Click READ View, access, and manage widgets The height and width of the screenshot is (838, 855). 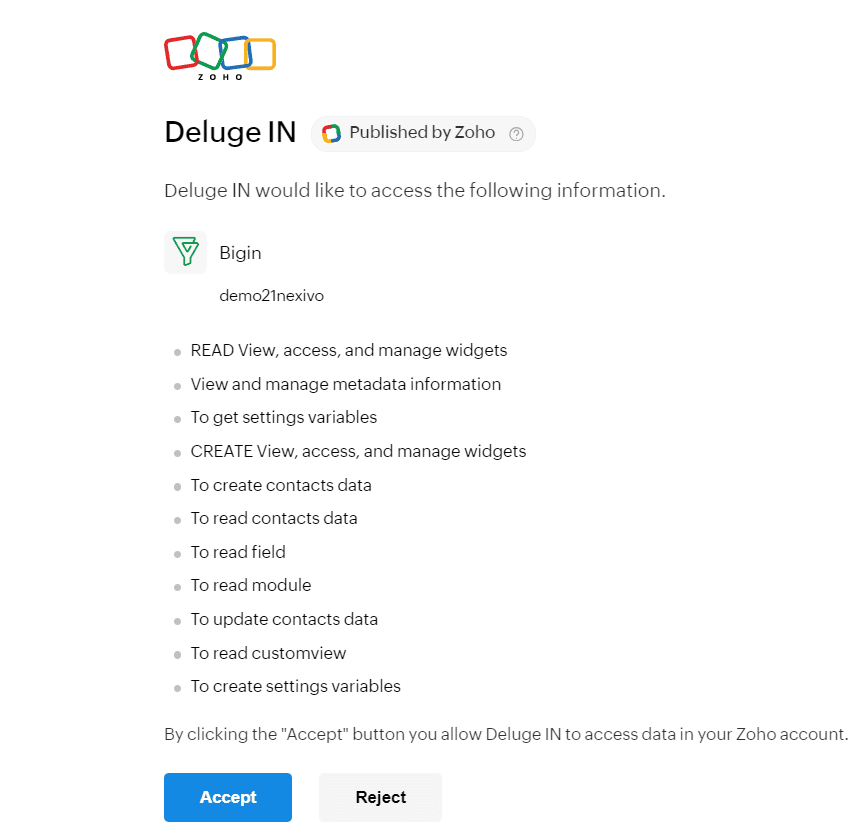[x=348, y=350]
